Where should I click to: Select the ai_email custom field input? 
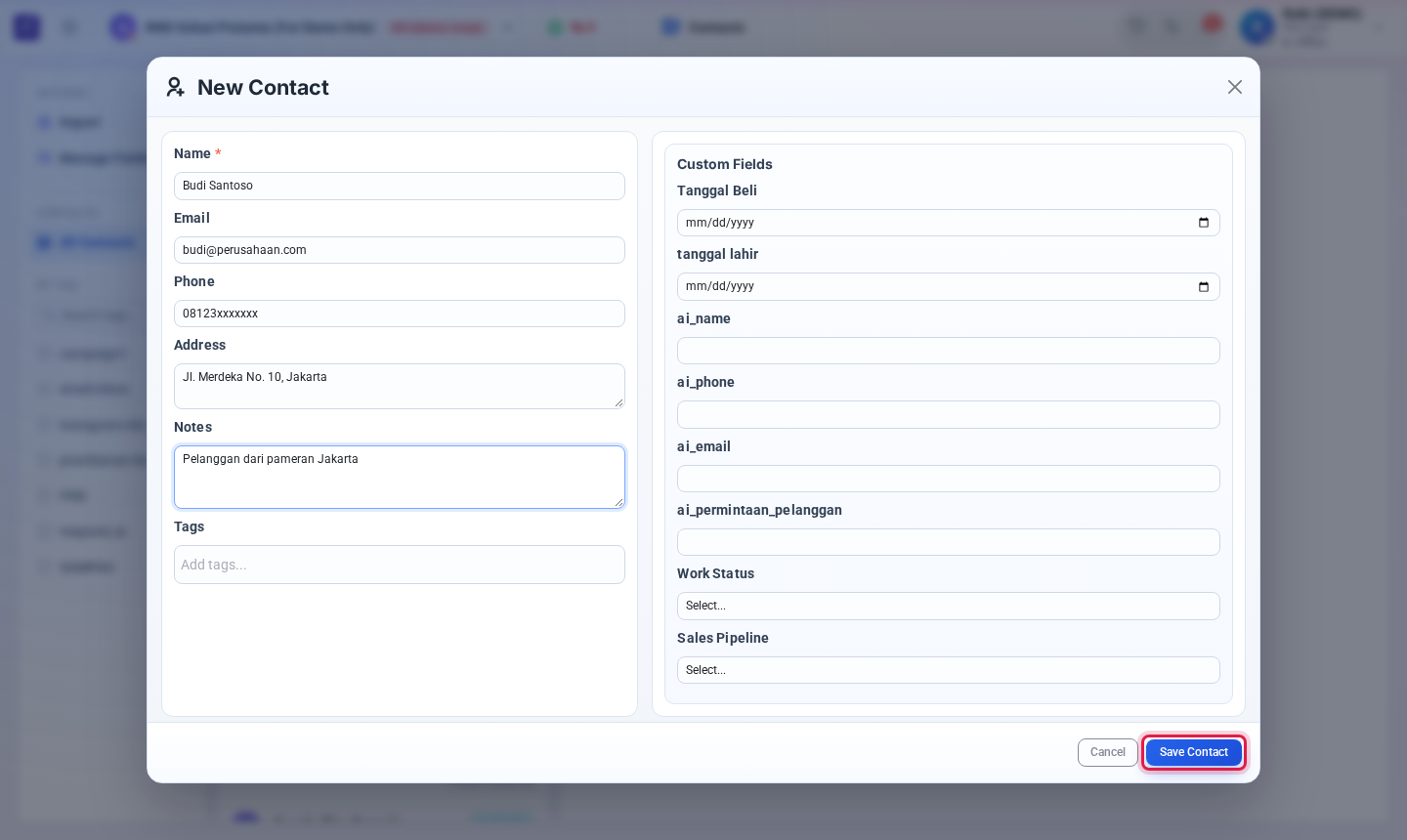(x=948, y=479)
